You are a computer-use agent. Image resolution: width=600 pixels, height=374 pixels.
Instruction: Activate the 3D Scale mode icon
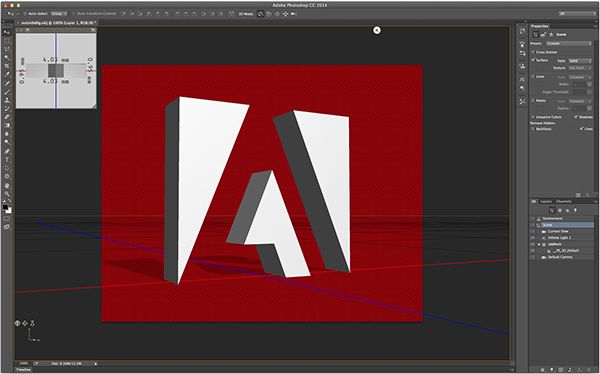(x=294, y=14)
